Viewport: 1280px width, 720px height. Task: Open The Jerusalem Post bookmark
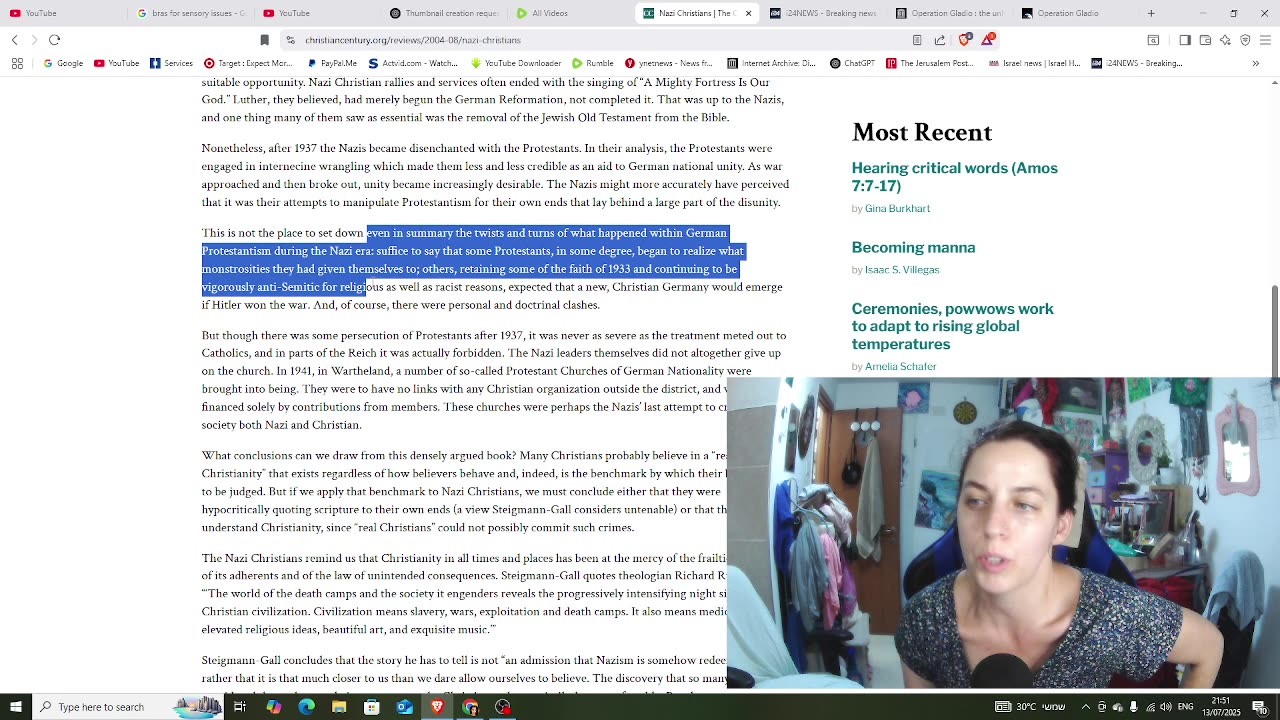pos(929,63)
